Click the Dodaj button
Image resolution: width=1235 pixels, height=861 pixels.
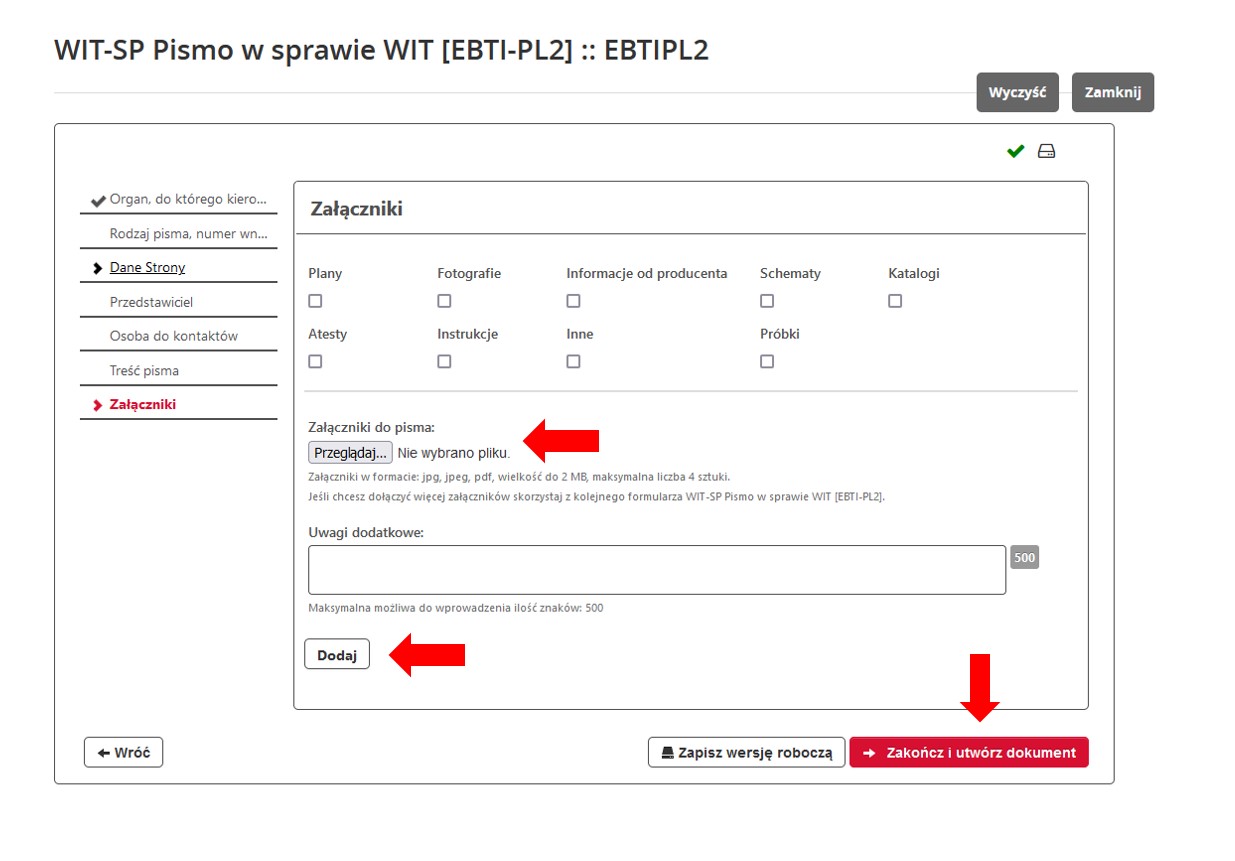[x=337, y=654]
